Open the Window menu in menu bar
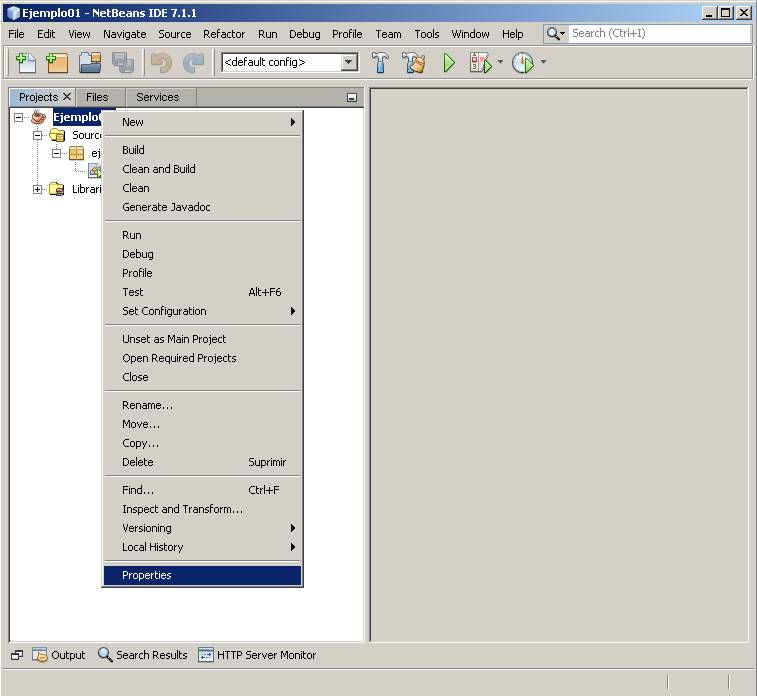Screen dimensions: 757x696 coord(470,34)
